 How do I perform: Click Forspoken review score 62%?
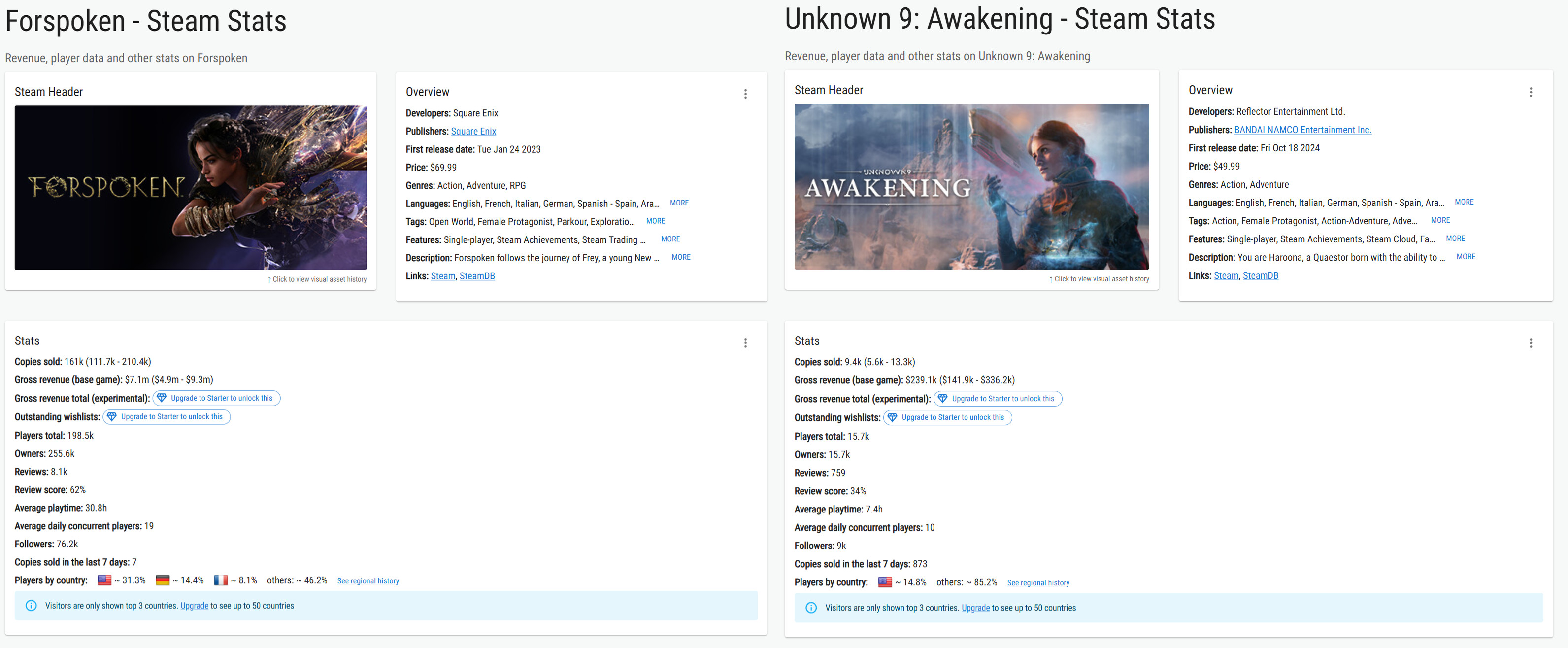[x=77, y=490]
